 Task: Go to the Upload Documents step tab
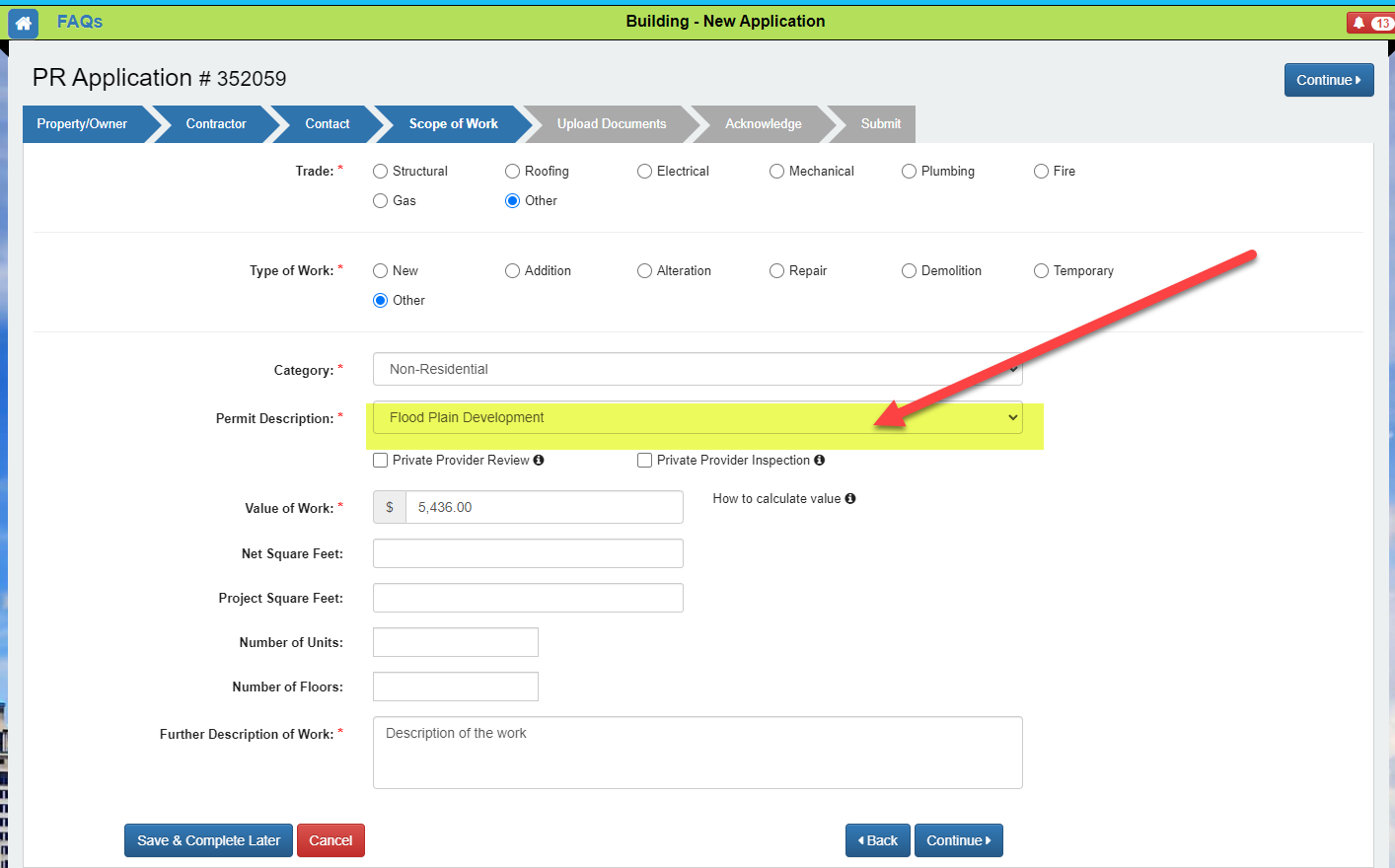(x=611, y=124)
